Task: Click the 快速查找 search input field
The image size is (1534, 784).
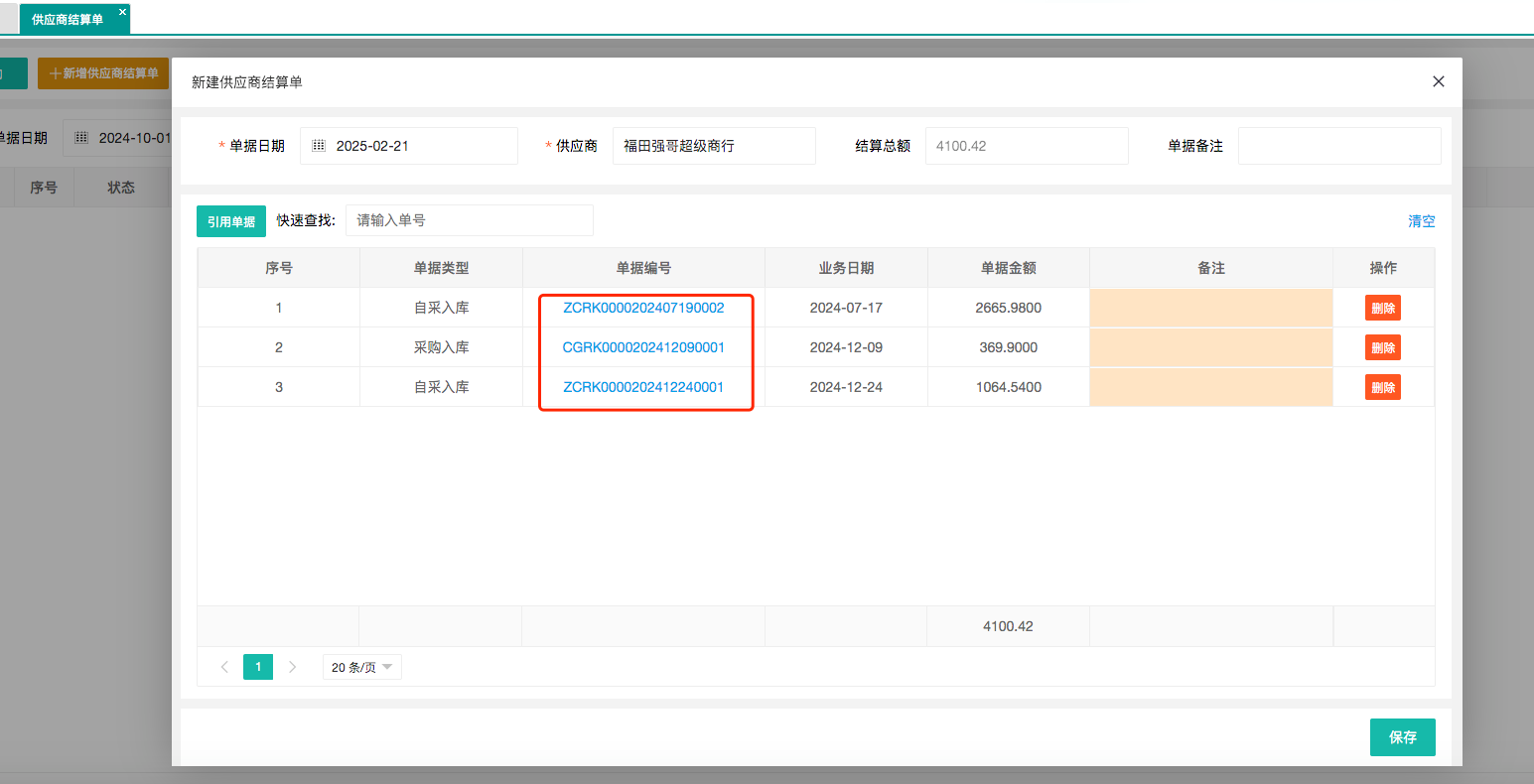Action: coord(469,220)
